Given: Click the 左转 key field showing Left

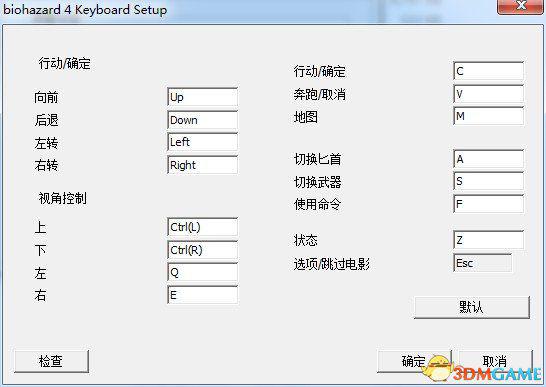Looking at the screenshot, I should pos(202,142).
